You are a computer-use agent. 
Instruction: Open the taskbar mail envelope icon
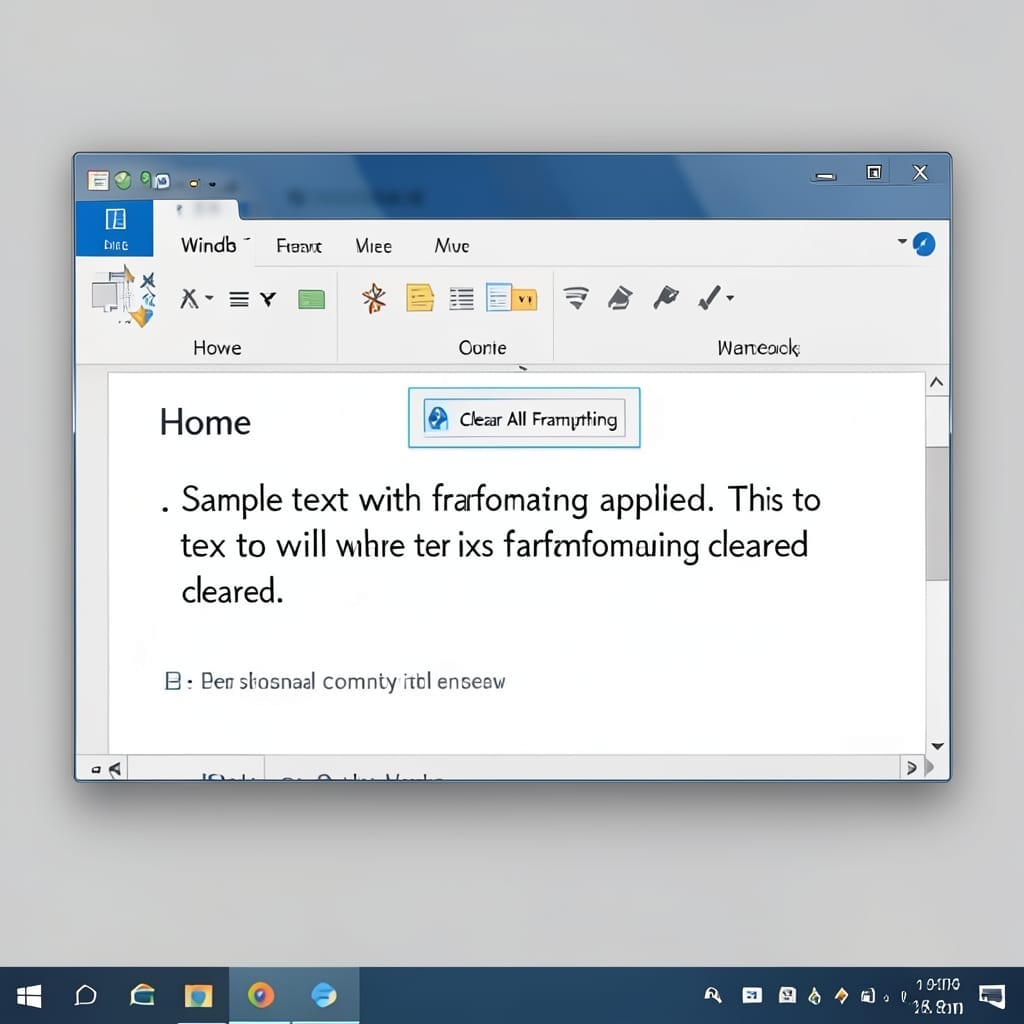(x=142, y=996)
